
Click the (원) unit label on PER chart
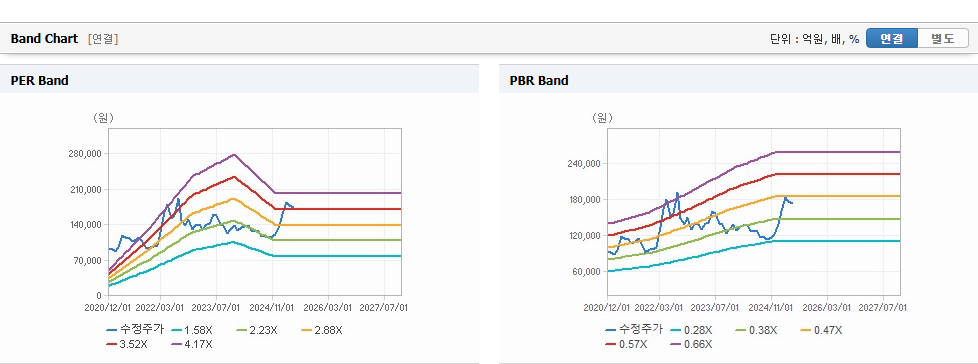click(x=103, y=117)
